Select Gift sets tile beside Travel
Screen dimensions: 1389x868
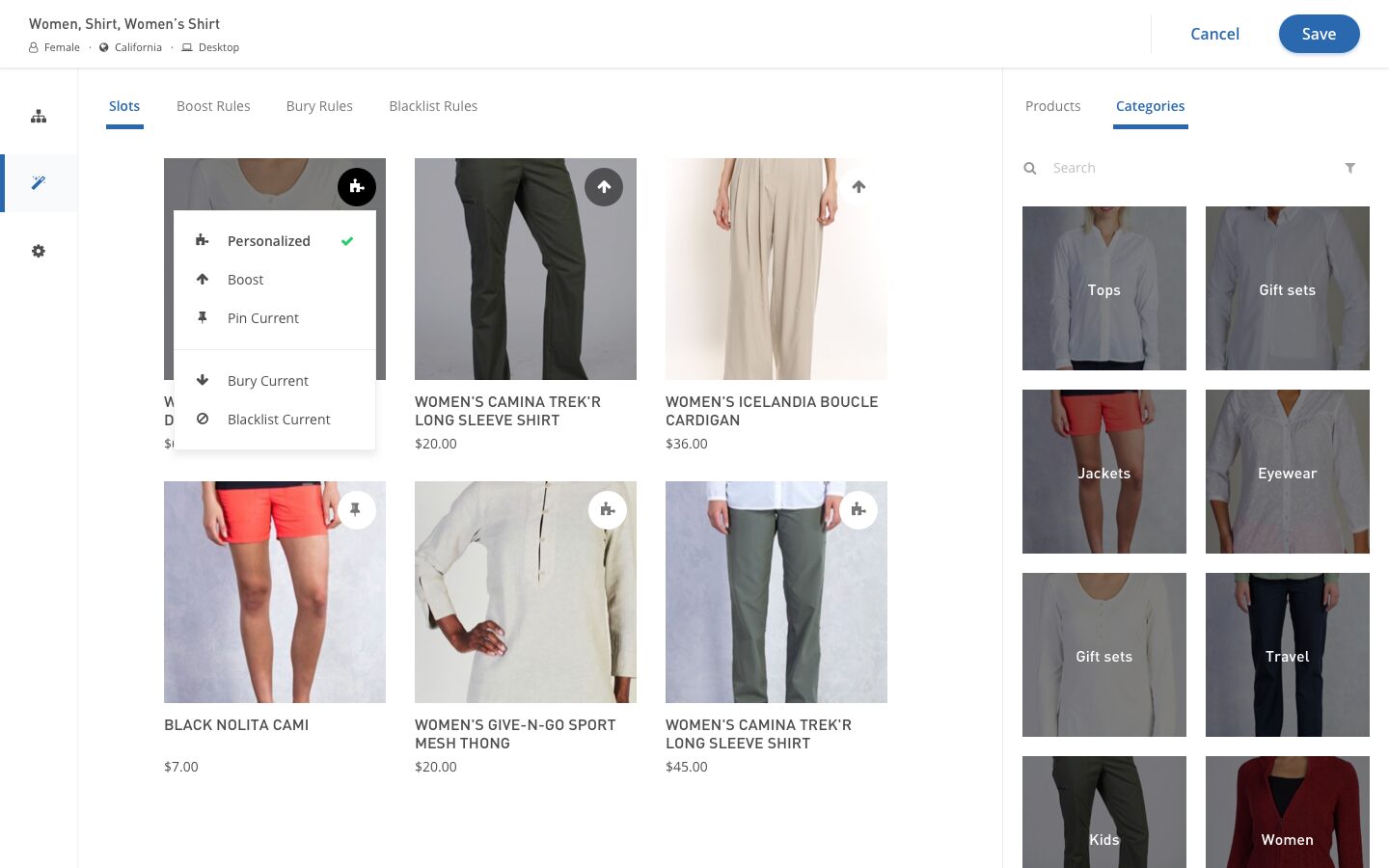coord(1104,655)
